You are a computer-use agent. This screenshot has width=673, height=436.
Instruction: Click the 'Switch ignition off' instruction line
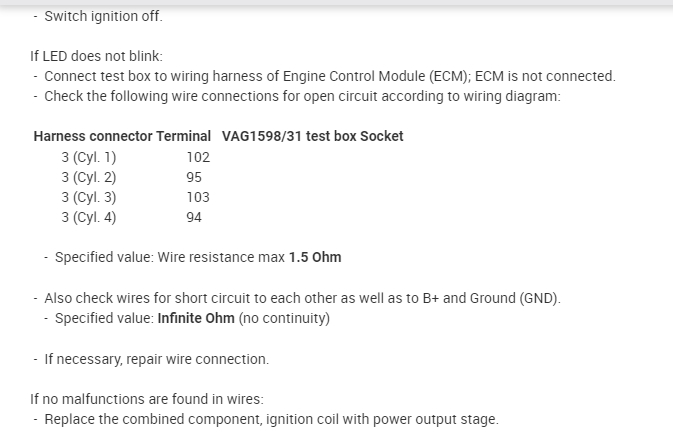click(x=103, y=17)
